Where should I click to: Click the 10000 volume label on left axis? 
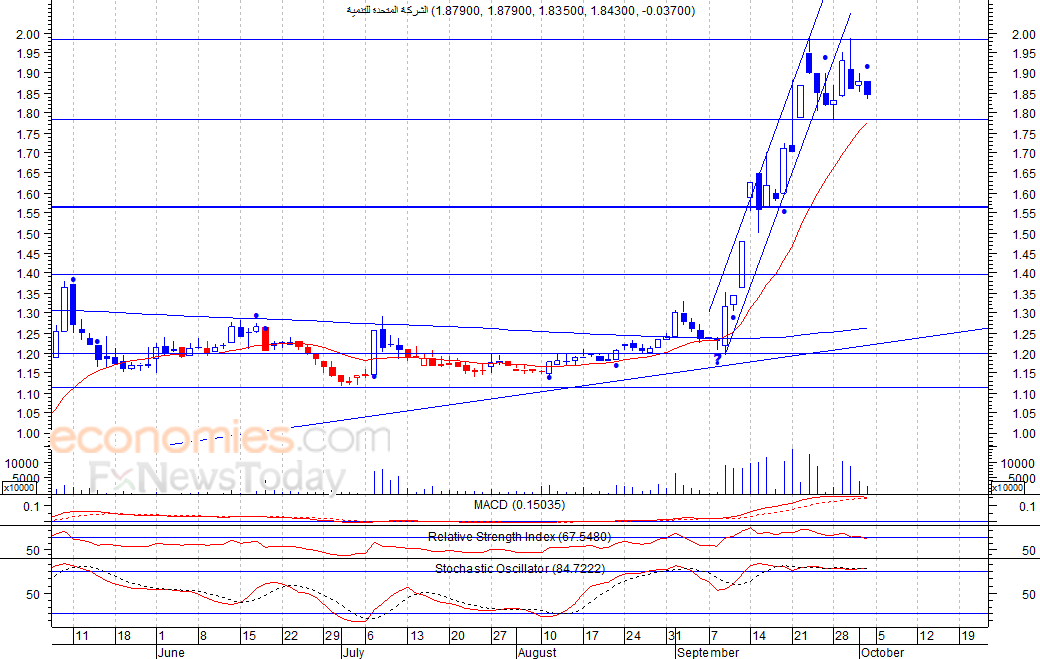pyautogui.click(x=22, y=463)
